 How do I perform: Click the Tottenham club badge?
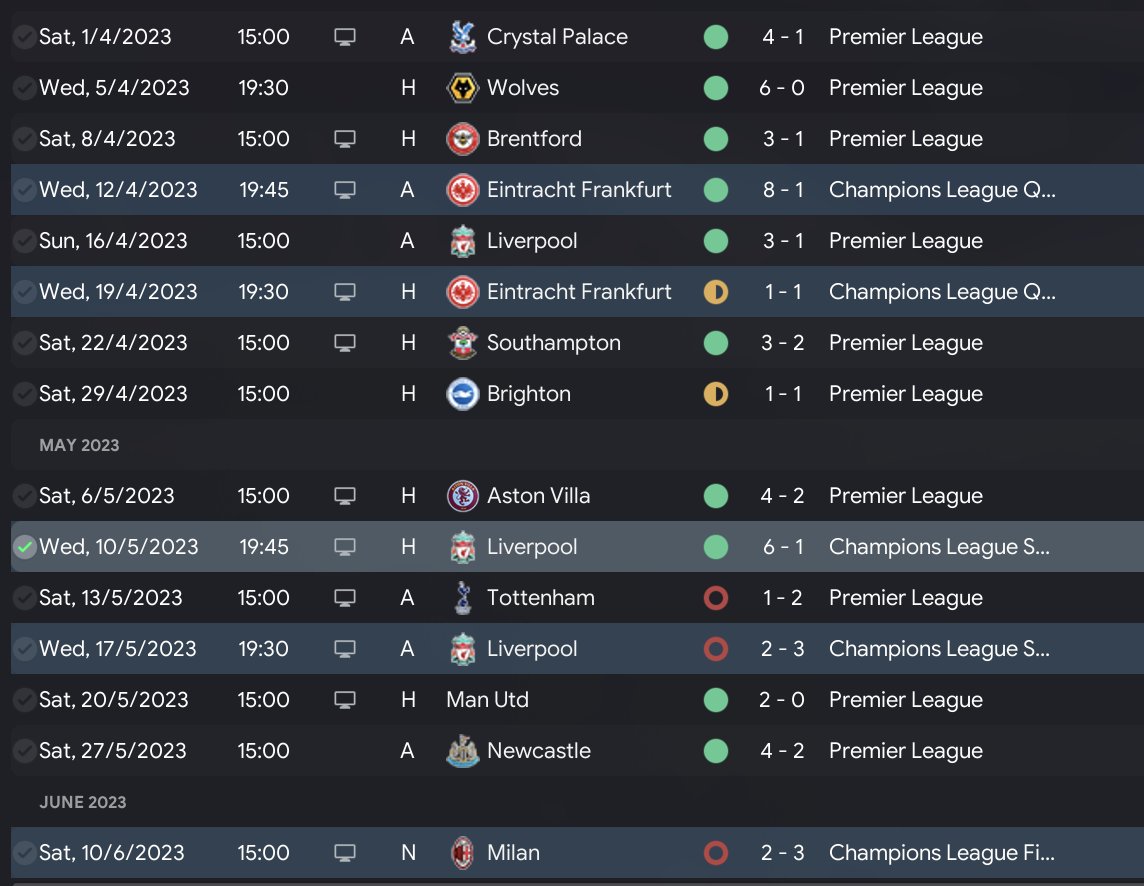(461, 598)
